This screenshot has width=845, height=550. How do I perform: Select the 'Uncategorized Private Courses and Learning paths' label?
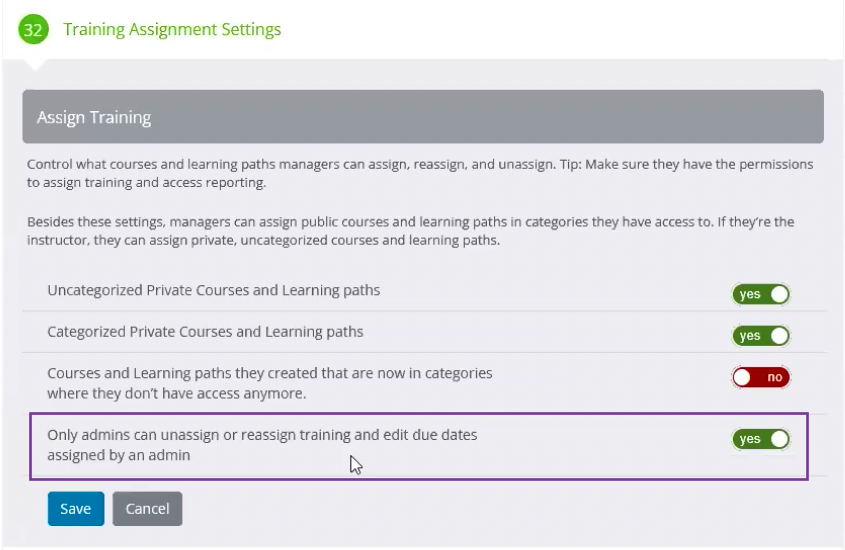point(213,290)
